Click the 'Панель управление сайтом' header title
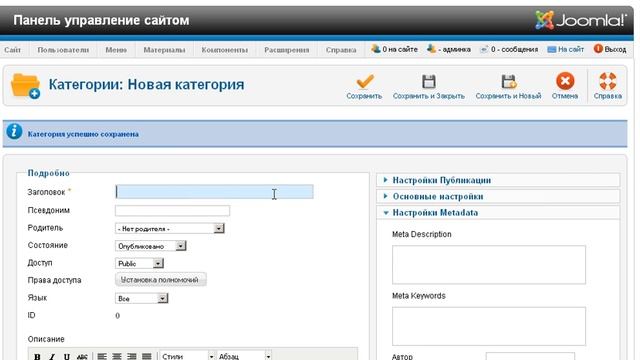Image resolution: width=640 pixels, height=360 pixels. tap(101, 20)
